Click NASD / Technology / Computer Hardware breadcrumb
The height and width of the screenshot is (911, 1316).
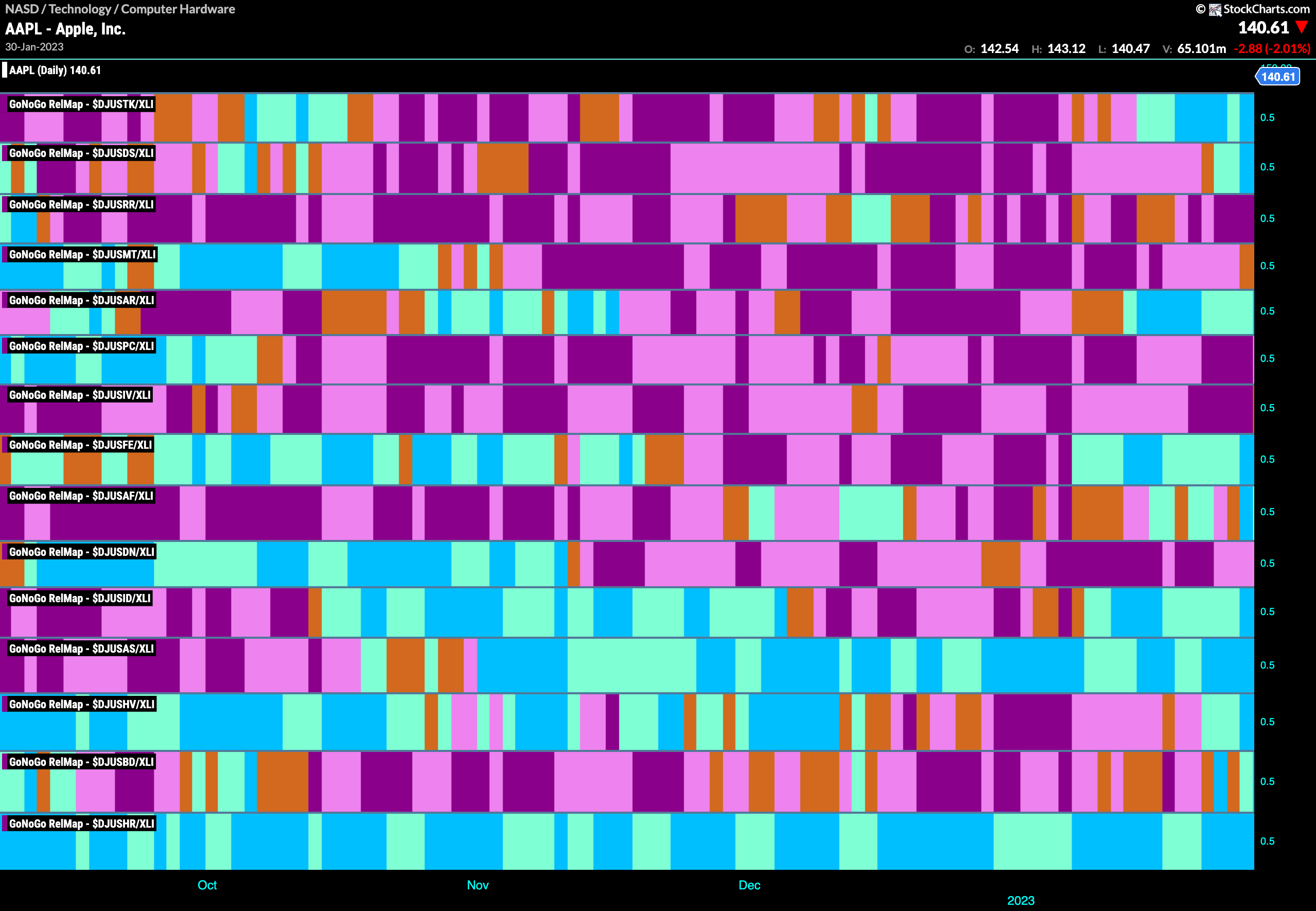click(120, 9)
